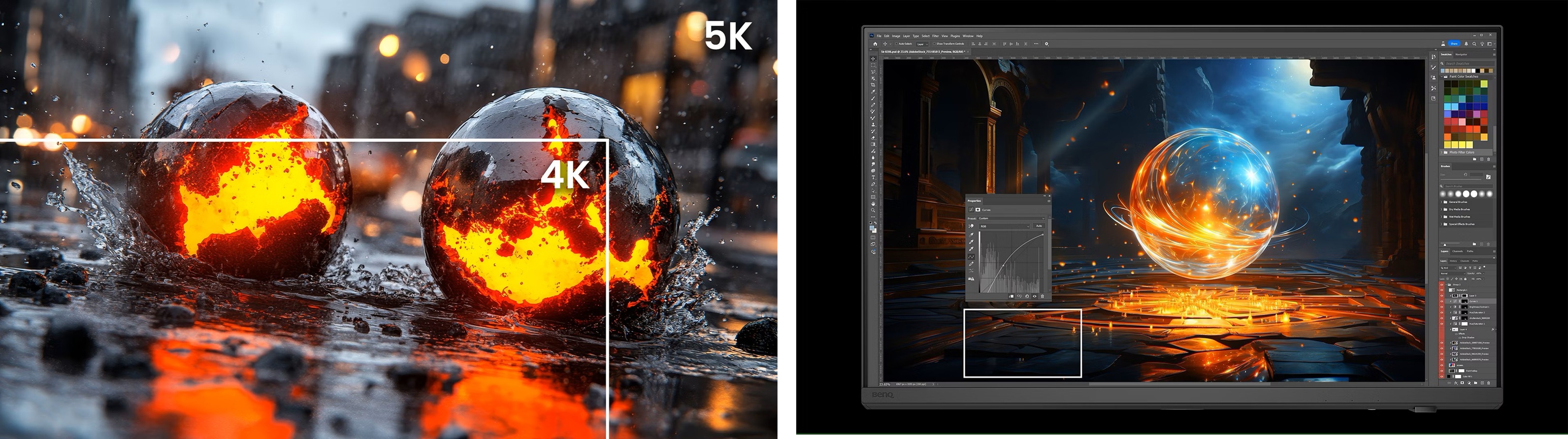Select the Clone Stamp tool
Image resolution: width=1568 pixels, height=439 pixels.
pos(873,125)
